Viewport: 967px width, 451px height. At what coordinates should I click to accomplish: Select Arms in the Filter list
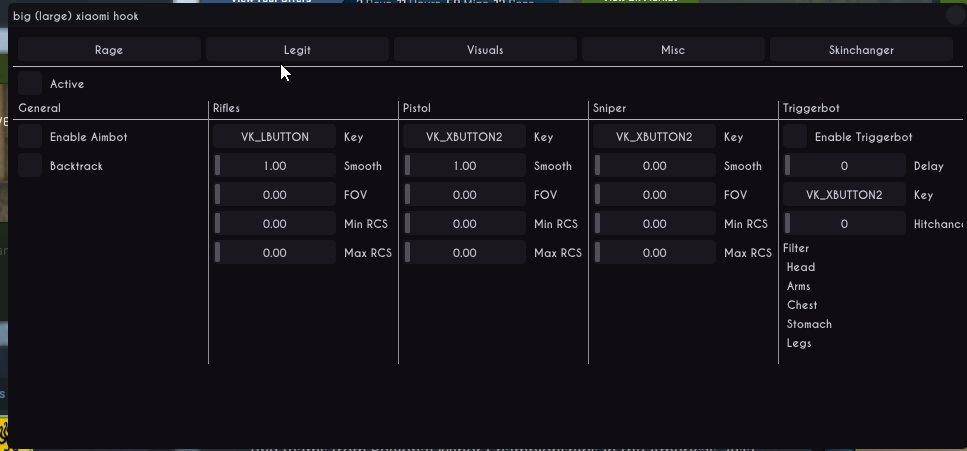click(799, 286)
